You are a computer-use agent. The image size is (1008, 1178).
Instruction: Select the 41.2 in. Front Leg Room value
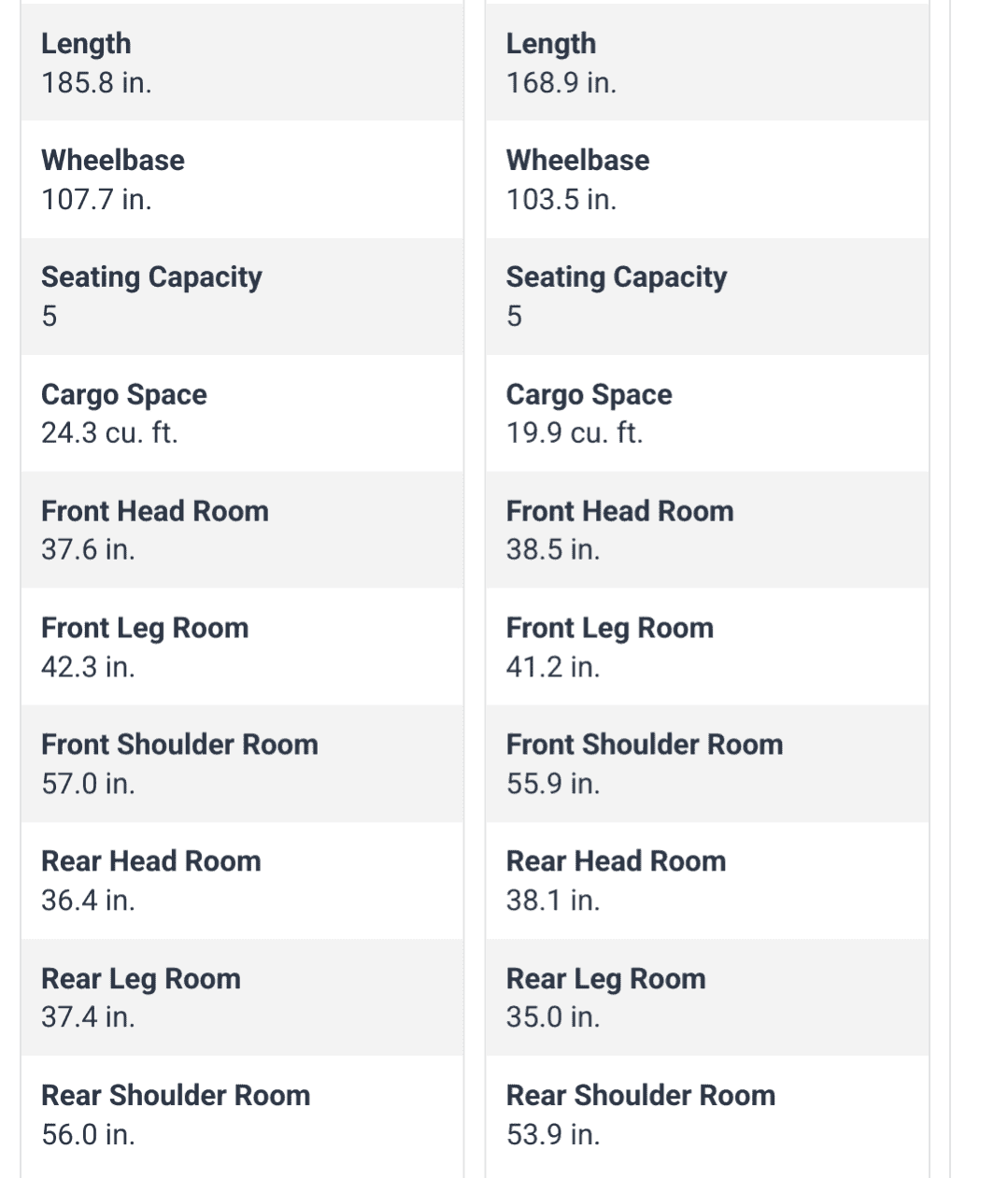point(552,667)
